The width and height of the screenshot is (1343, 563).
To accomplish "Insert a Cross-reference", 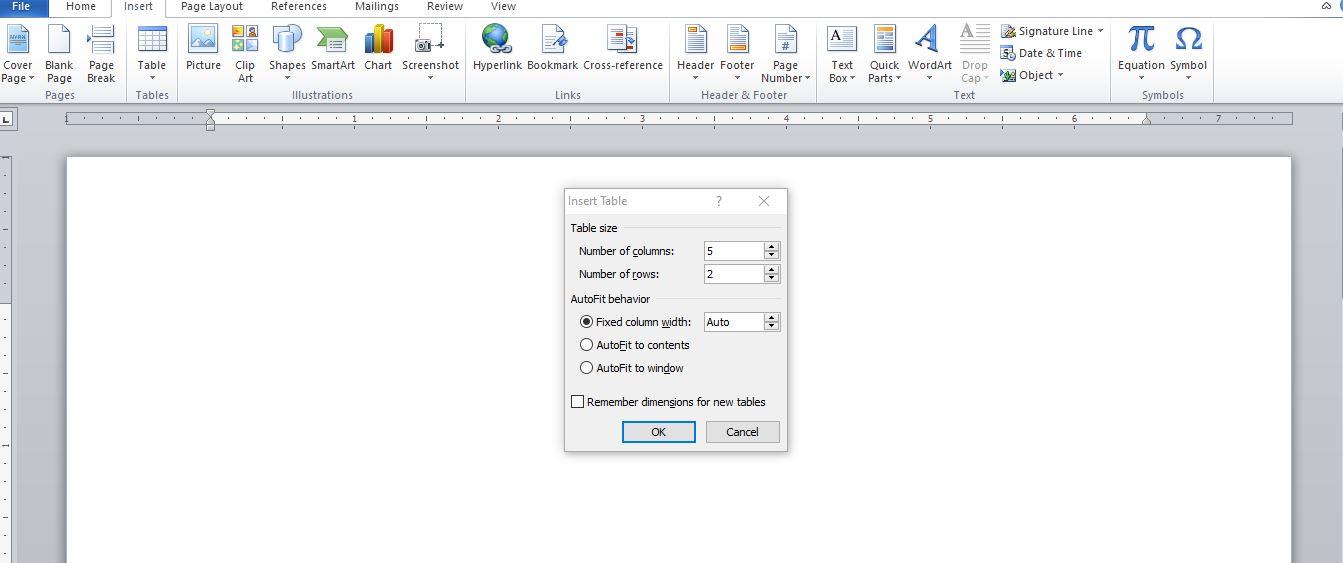I will click(623, 48).
